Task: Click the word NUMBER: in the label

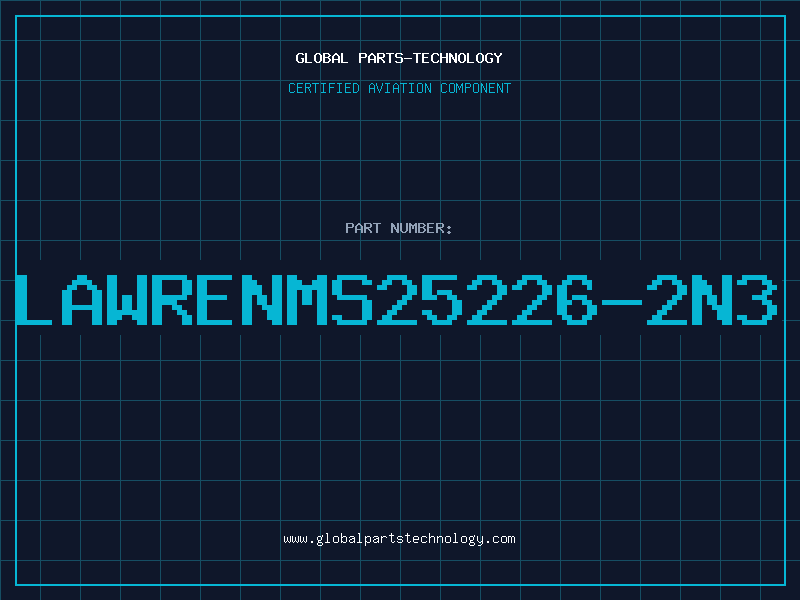Action: tap(421, 228)
